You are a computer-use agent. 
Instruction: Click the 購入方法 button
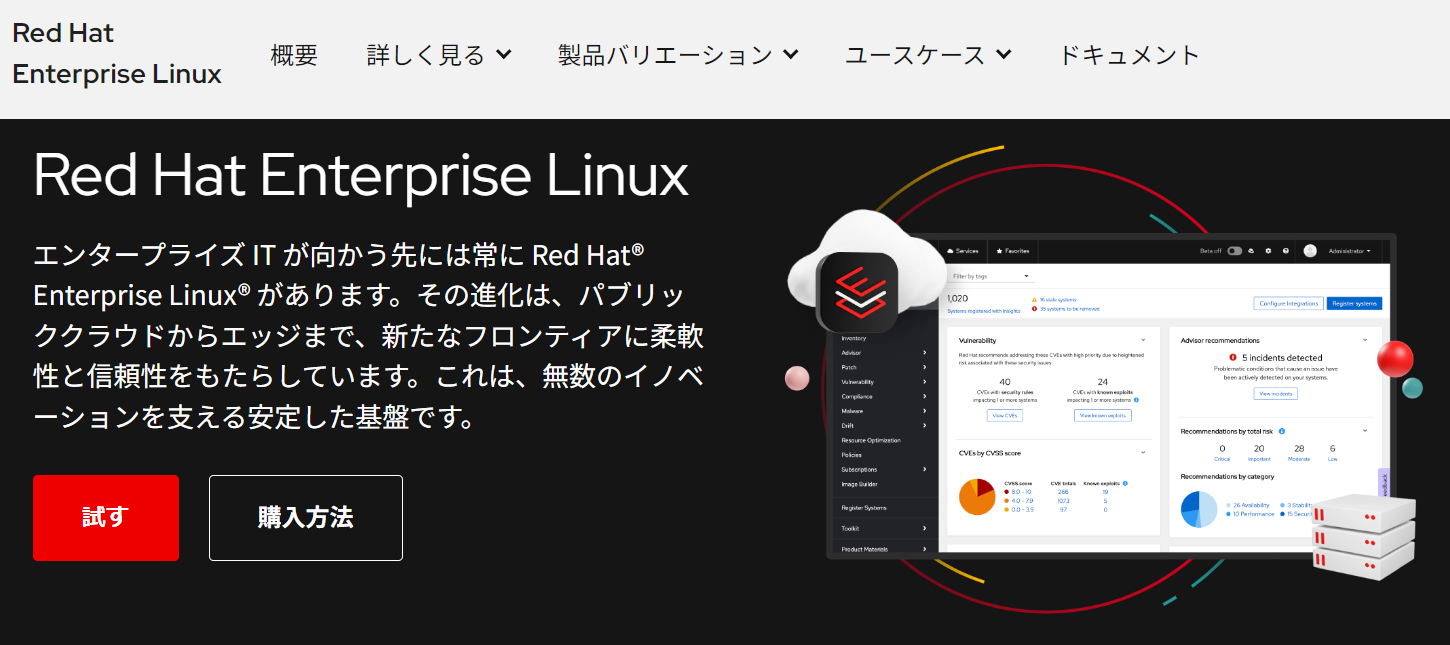(x=305, y=518)
